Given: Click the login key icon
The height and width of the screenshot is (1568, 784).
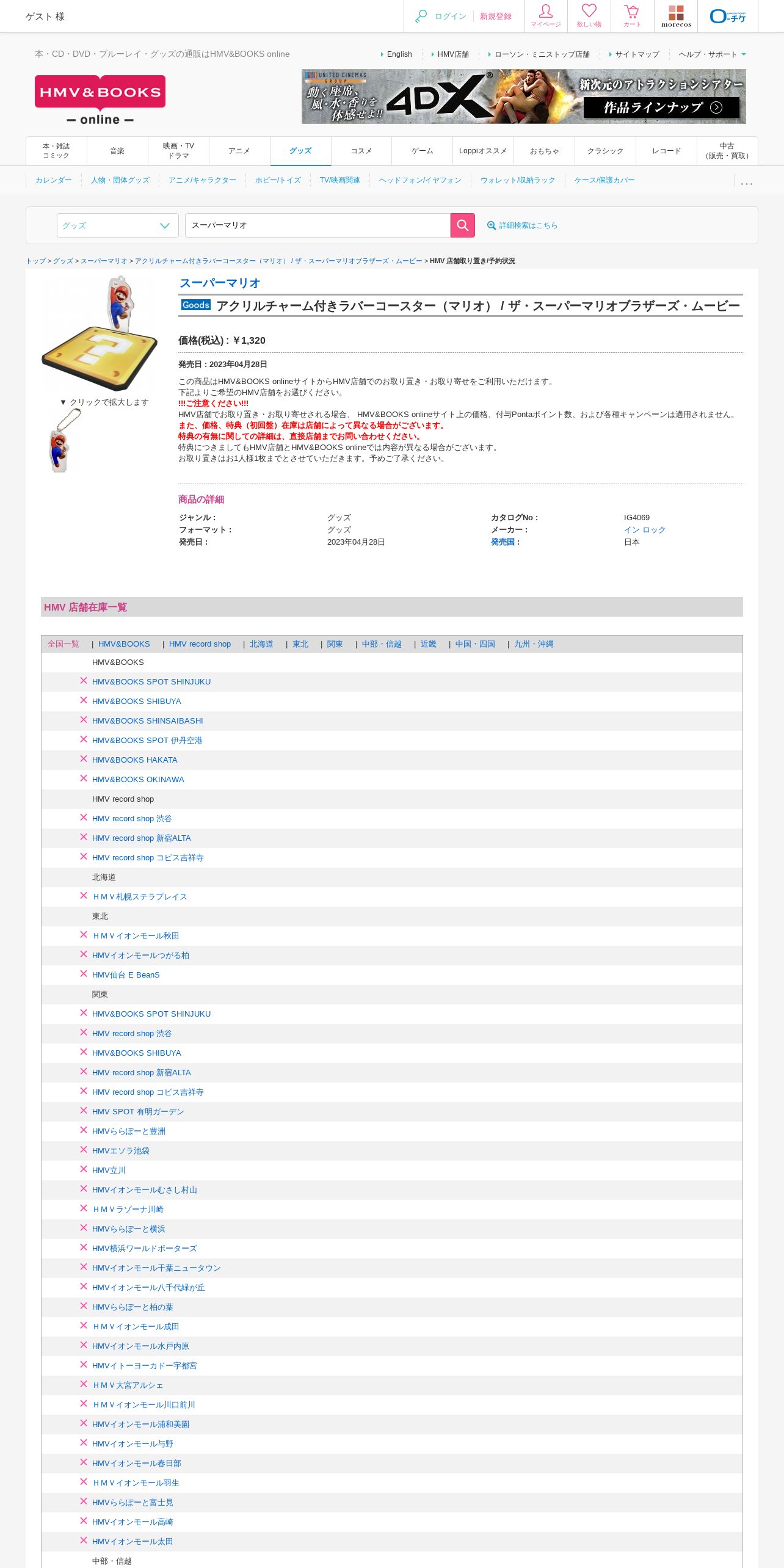Looking at the screenshot, I should 421,16.
